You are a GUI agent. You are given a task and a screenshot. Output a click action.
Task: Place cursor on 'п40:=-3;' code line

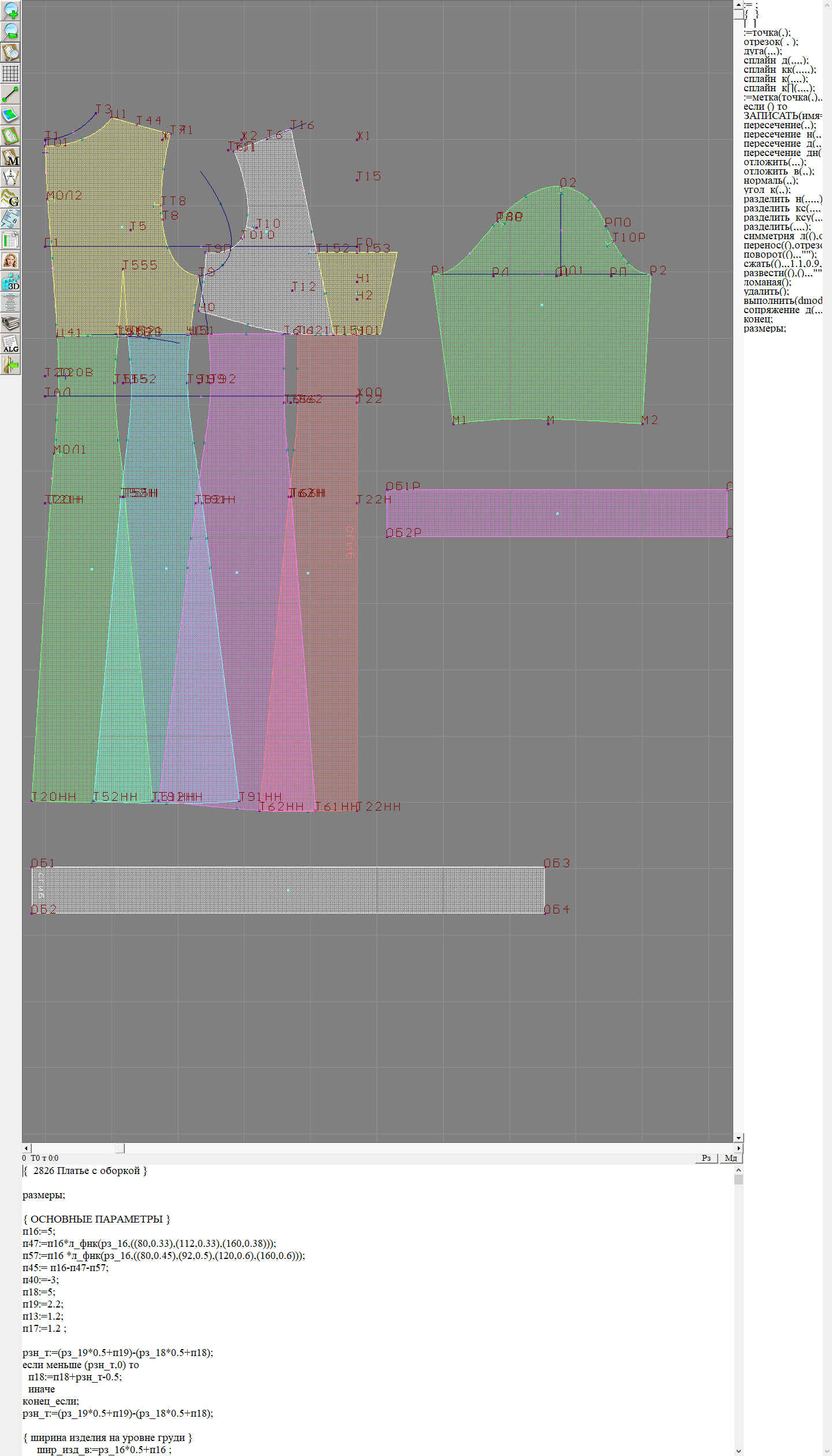coord(40,1280)
